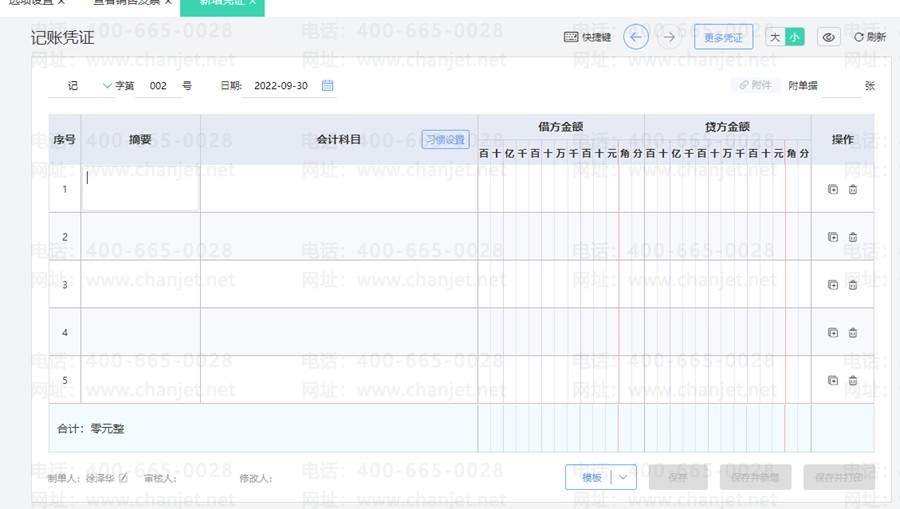The height and width of the screenshot is (509, 900).
Task: Delete row 2 with trash icon
Action: (853, 237)
